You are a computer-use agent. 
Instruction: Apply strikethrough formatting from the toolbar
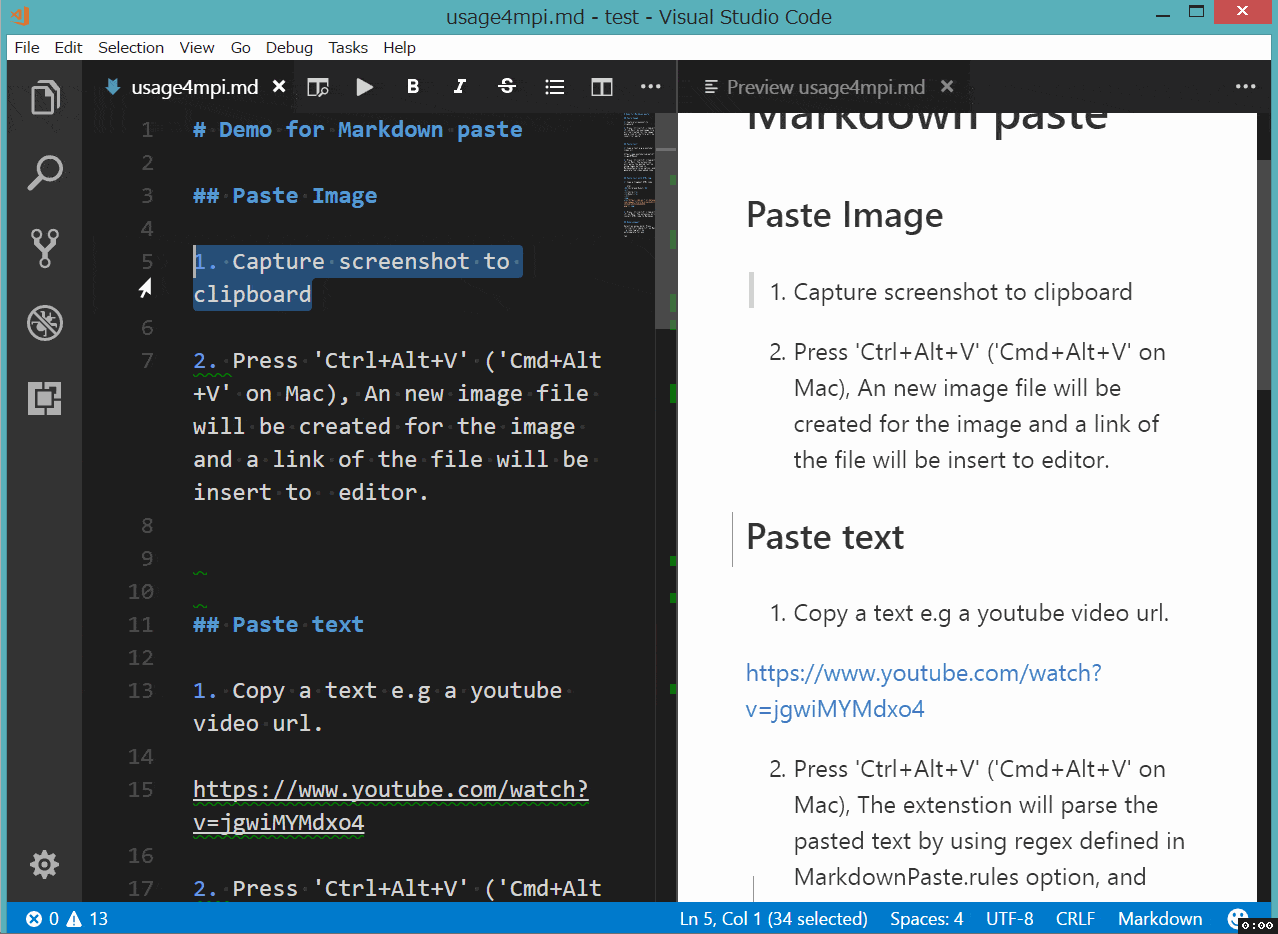(x=507, y=87)
